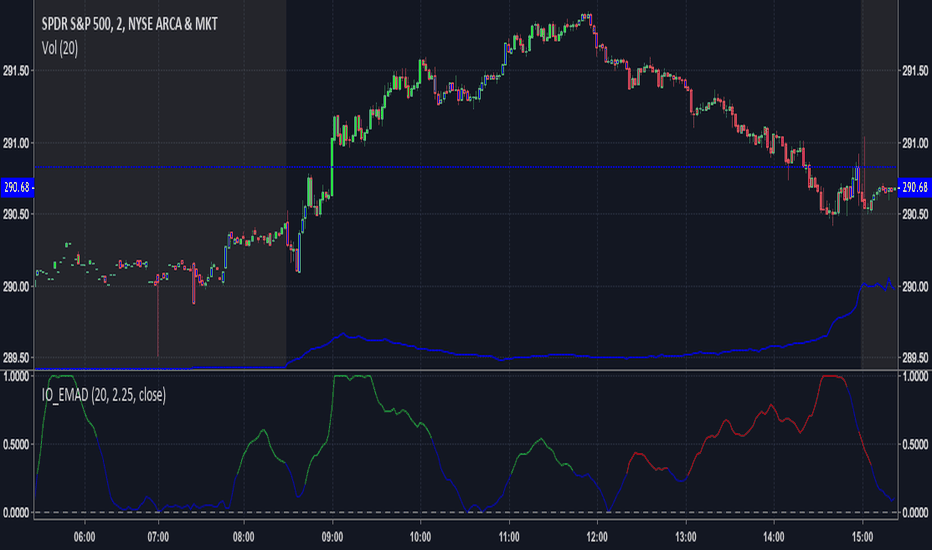
Task: Click the 1.0000 label on right indicator axis
Action: [915, 376]
